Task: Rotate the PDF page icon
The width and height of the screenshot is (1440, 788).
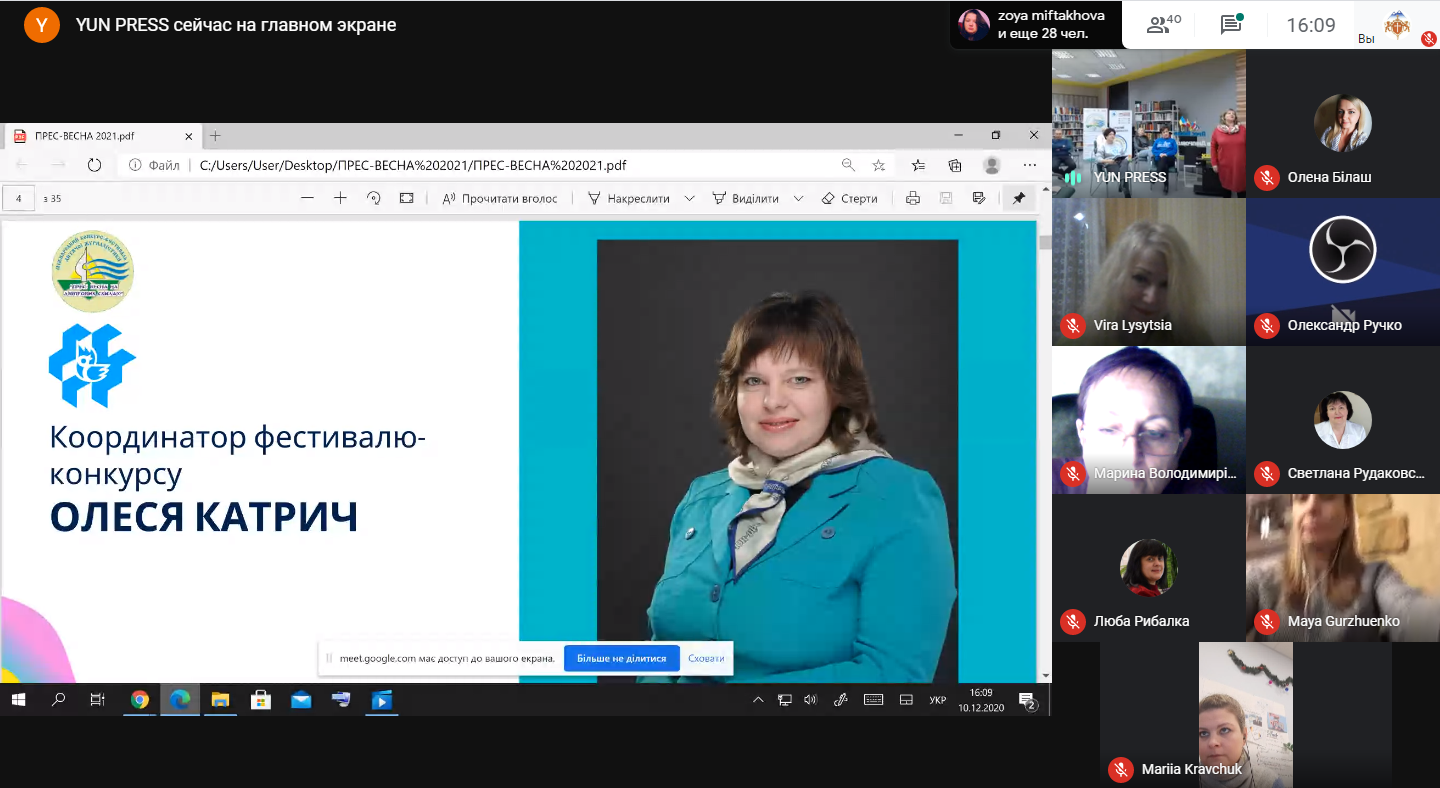Action: coord(373,198)
